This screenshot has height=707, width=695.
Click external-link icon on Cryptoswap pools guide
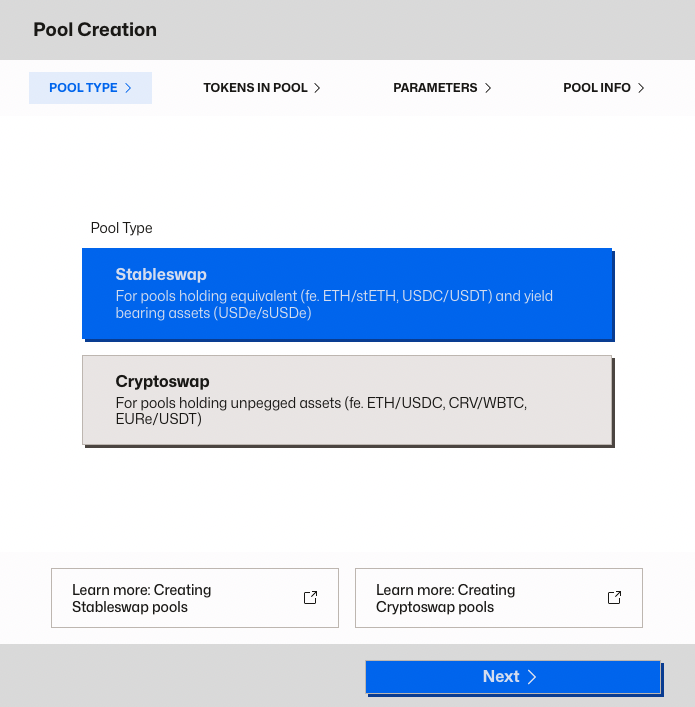coord(614,598)
